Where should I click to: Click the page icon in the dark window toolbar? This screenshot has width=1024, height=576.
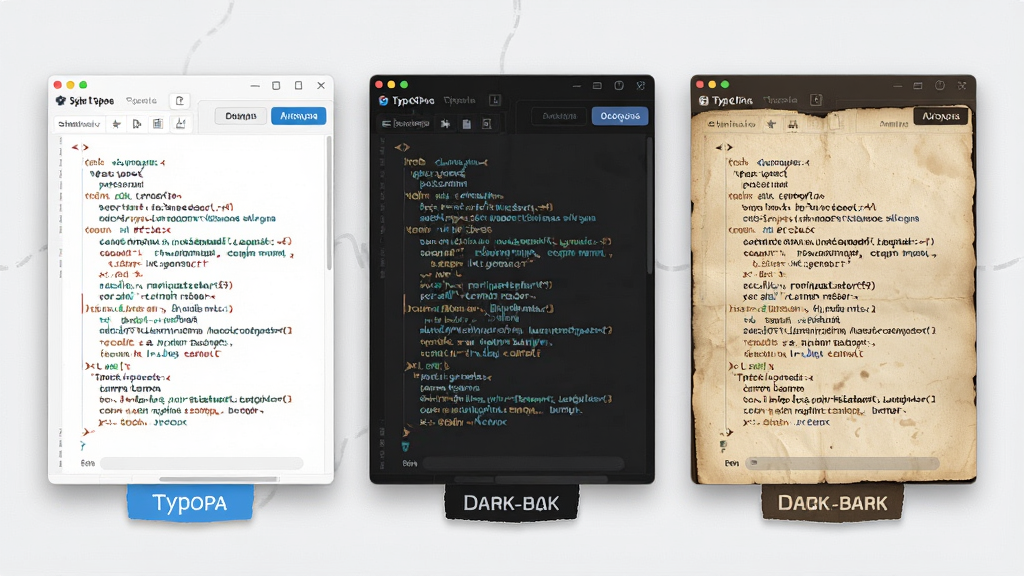466,123
